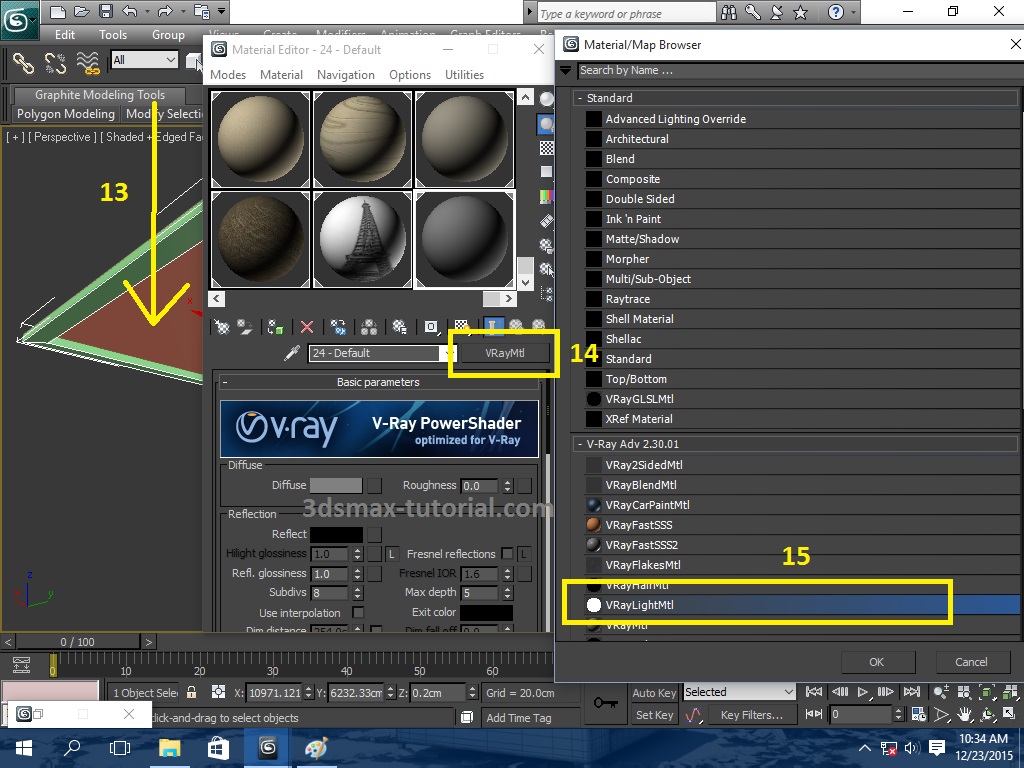
Task: Open the Navigation menu in Material Editor
Action: [x=345, y=75]
